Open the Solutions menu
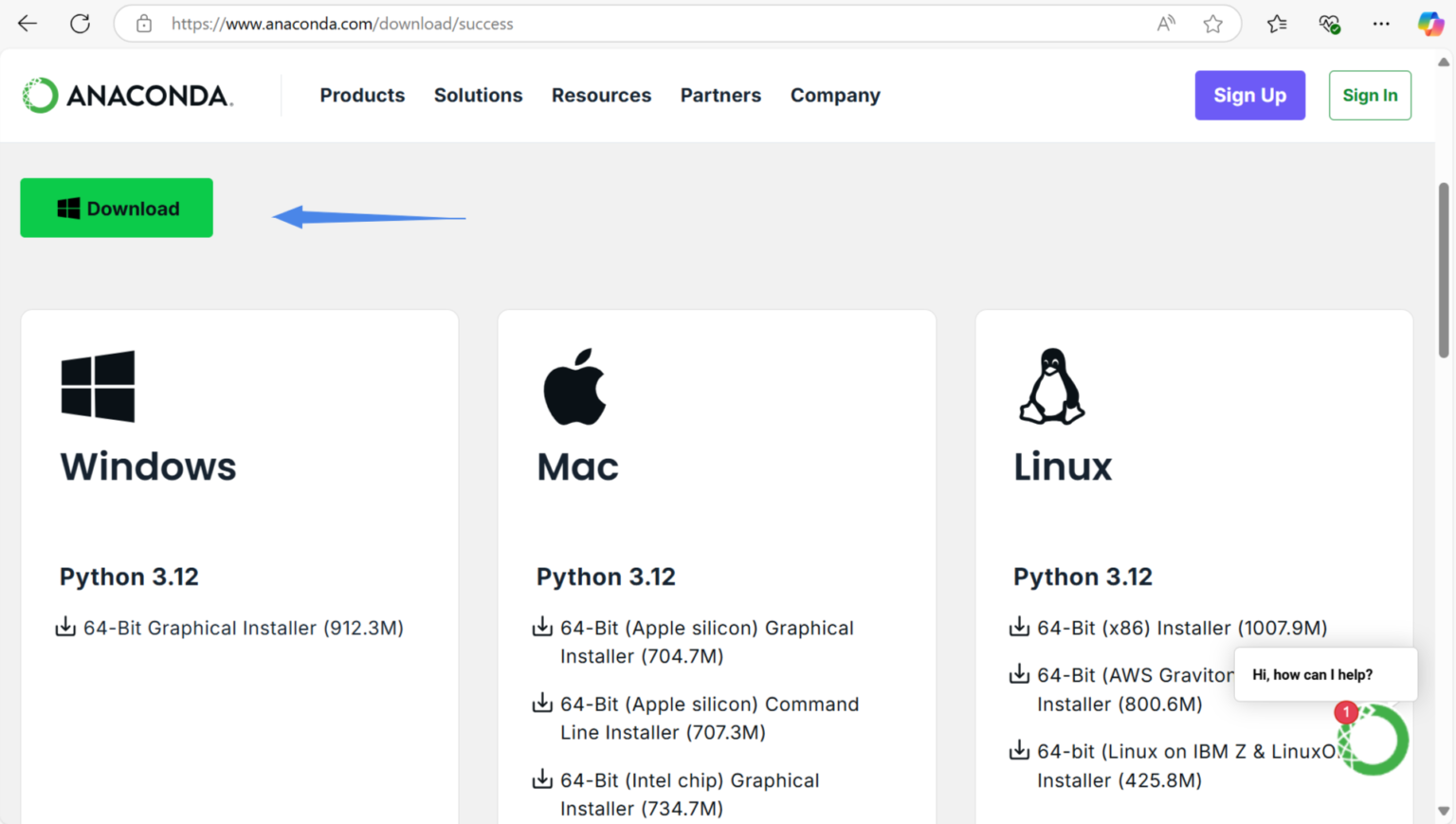 (x=478, y=95)
